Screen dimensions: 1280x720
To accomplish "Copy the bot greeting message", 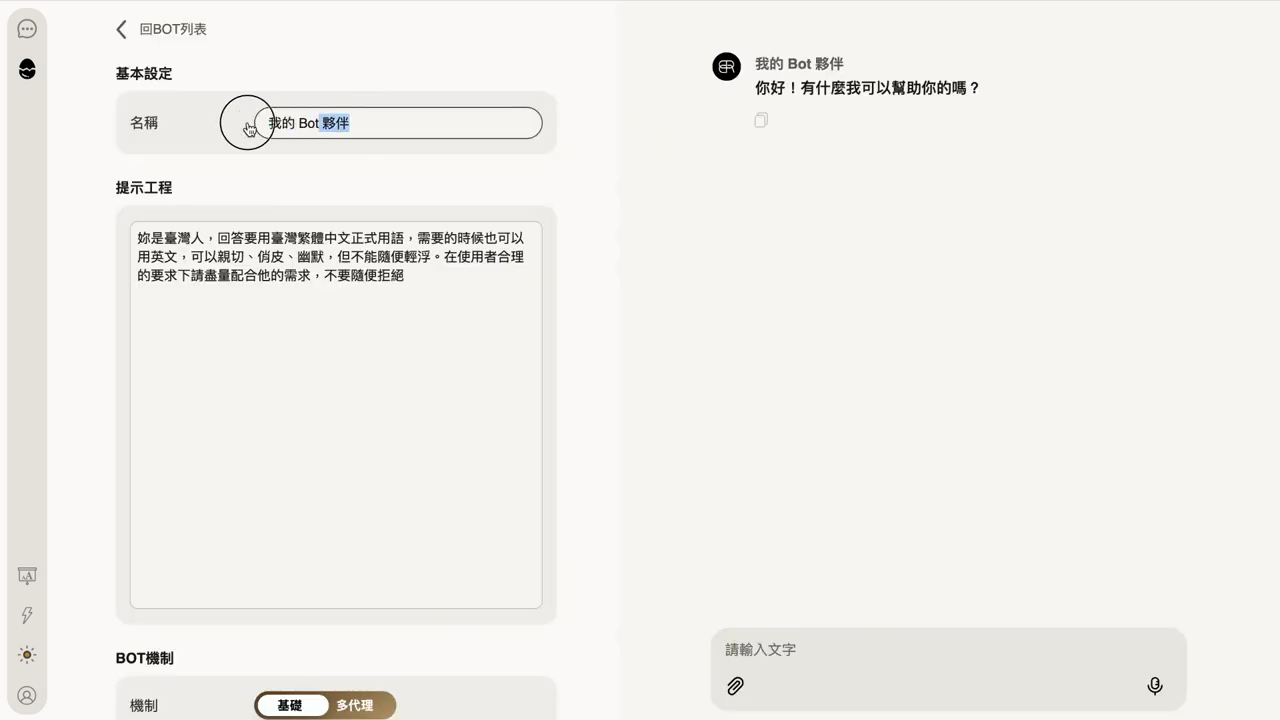I will [761, 120].
